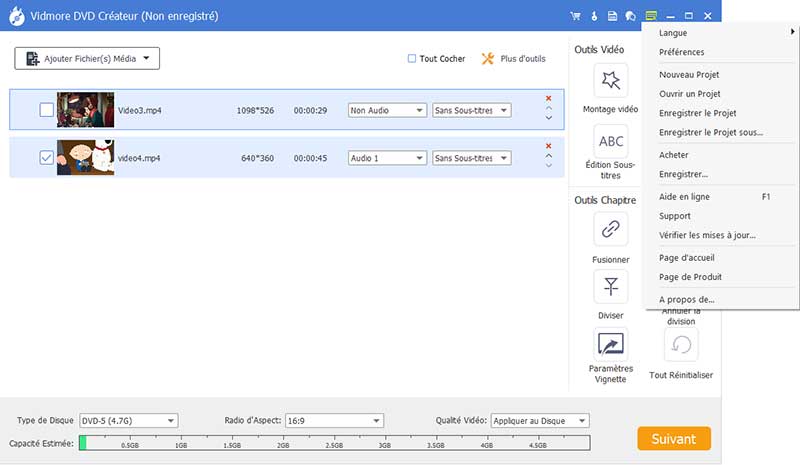Click the Video3.mp4 thumbnail
The image size is (800, 465).
[x=85, y=110]
